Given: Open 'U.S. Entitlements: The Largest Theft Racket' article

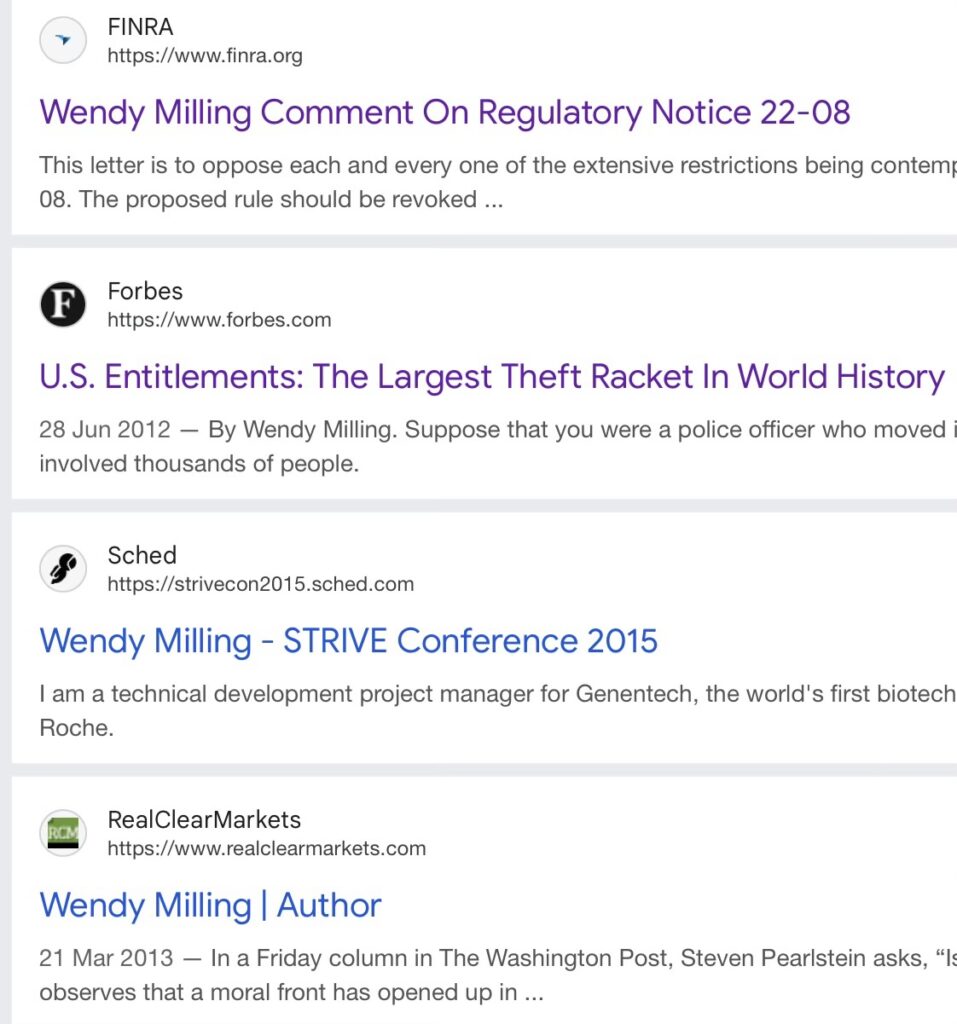Looking at the screenshot, I should coord(491,377).
